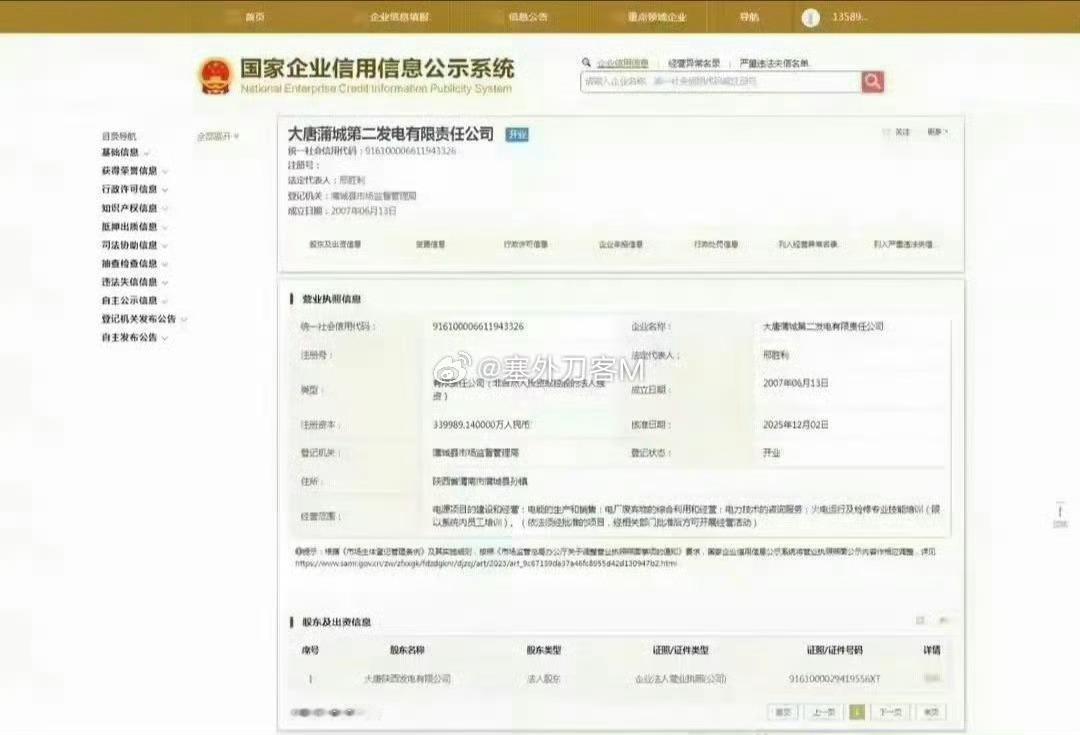
Task: Expand the 基础信息 sidebar section
Action: click(125, 152)
